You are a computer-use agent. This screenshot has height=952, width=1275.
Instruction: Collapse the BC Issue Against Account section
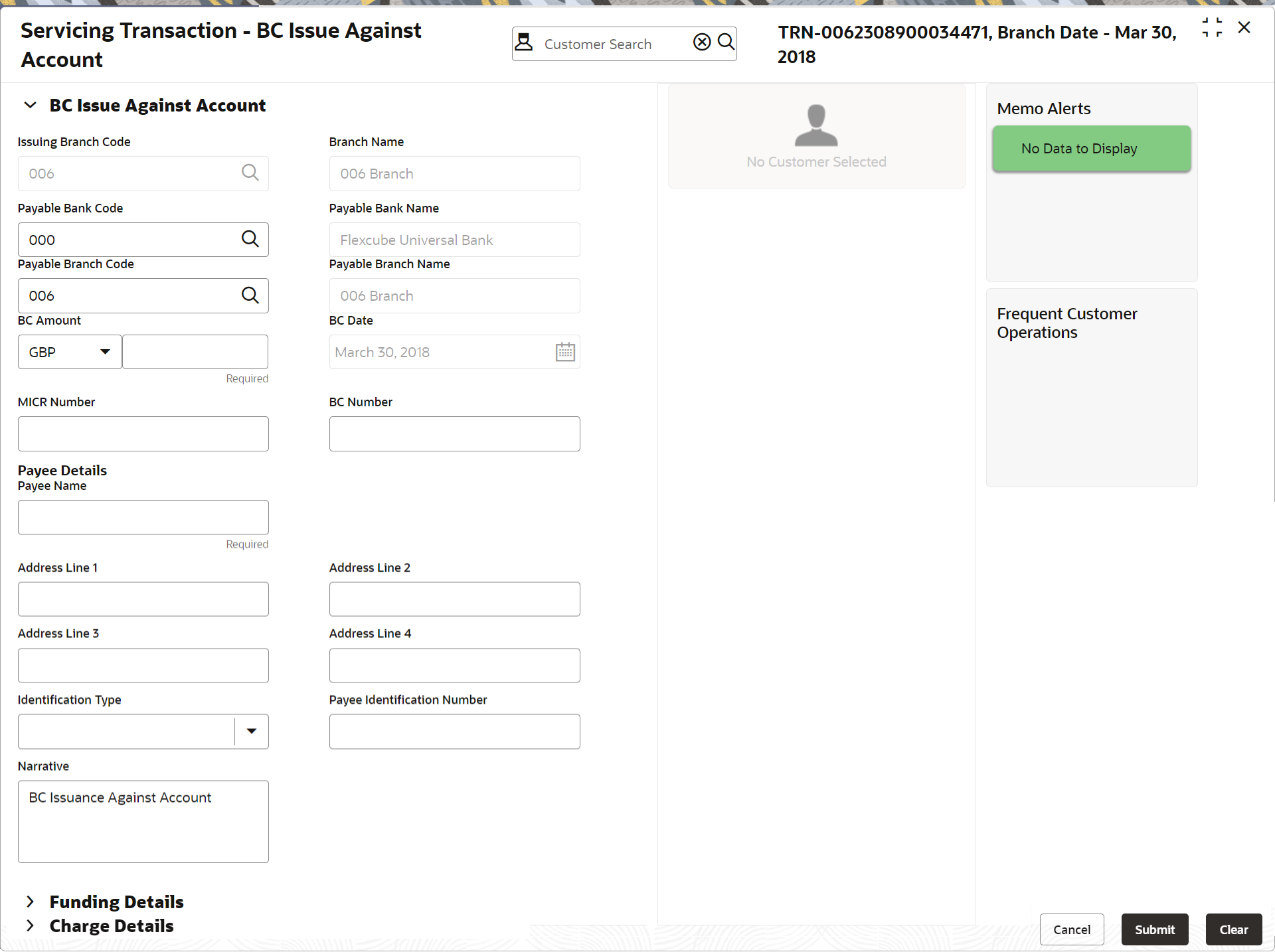pos(30,106)
